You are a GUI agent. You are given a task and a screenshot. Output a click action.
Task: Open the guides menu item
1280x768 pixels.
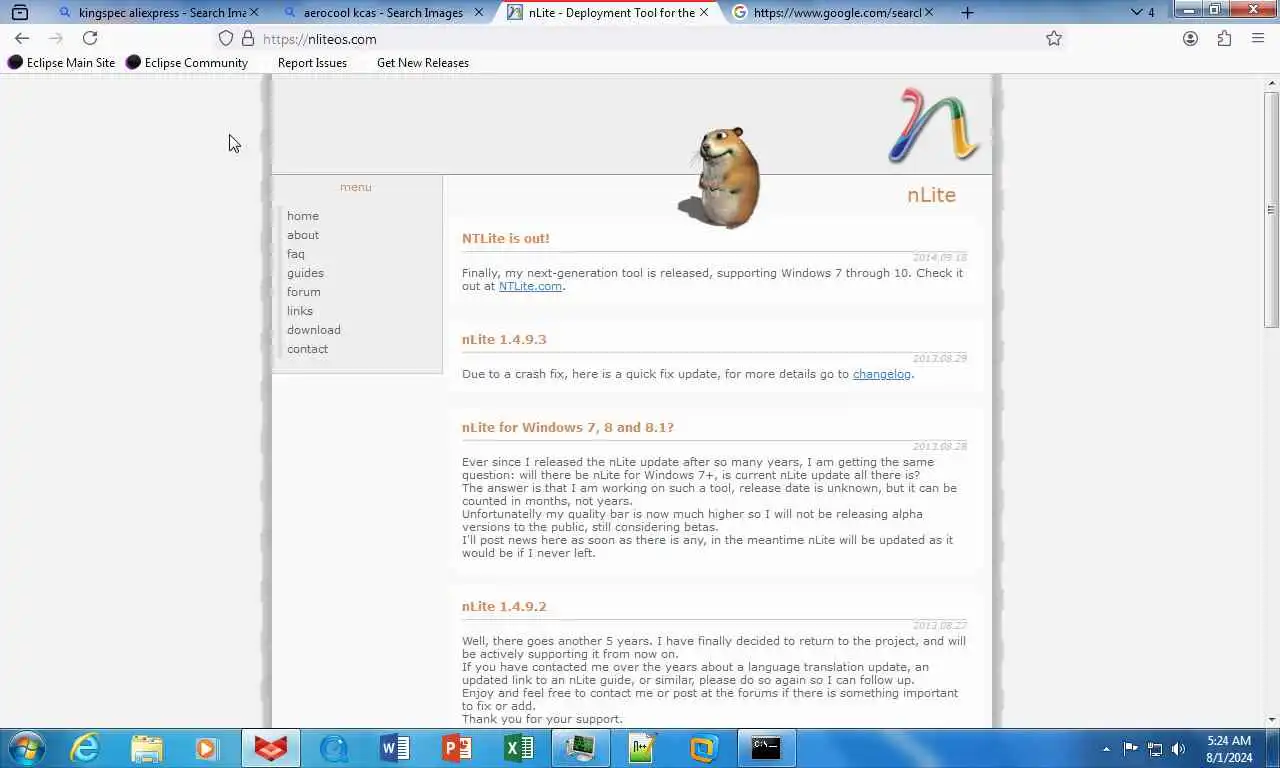pyautogui.click(x=305, y=273)
